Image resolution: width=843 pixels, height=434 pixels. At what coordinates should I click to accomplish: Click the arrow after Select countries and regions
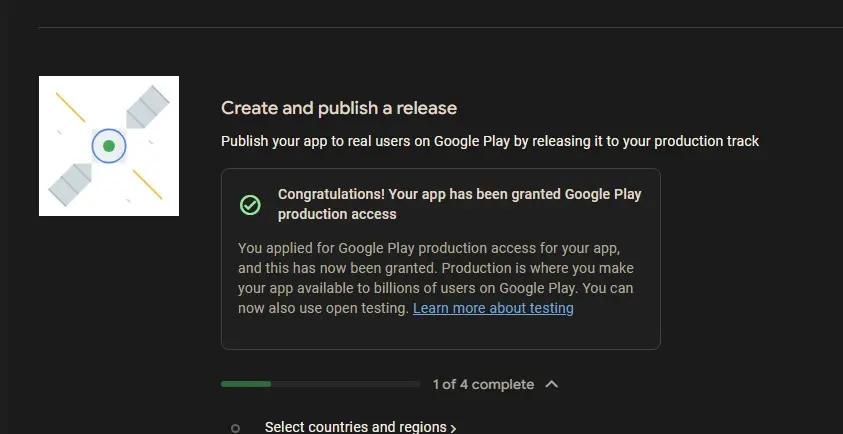453,428
